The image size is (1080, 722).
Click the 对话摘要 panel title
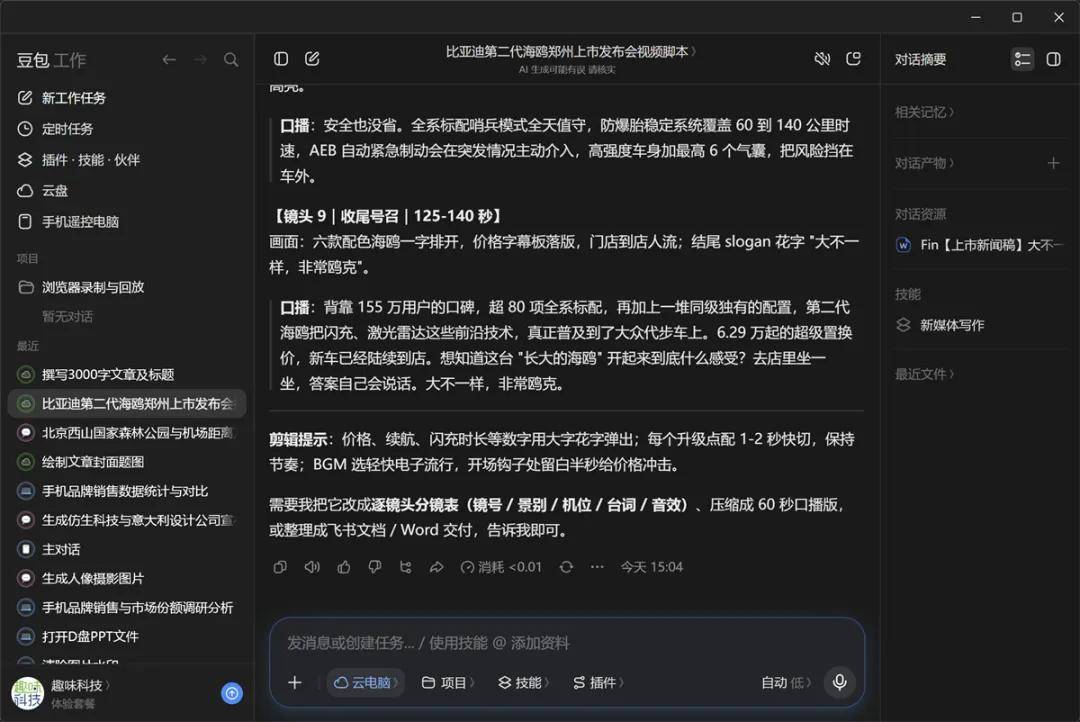(x=920, y=60)
